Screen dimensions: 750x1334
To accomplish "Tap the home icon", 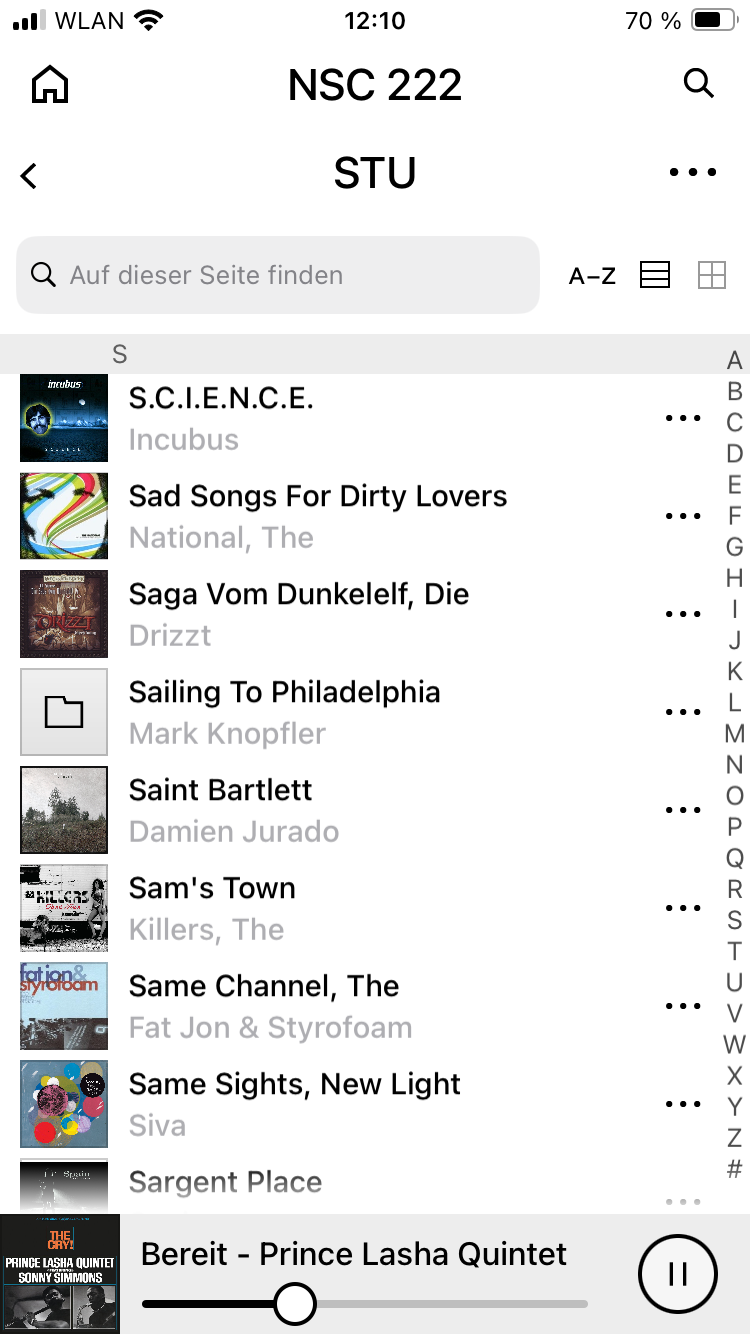I will click(50, 85).
